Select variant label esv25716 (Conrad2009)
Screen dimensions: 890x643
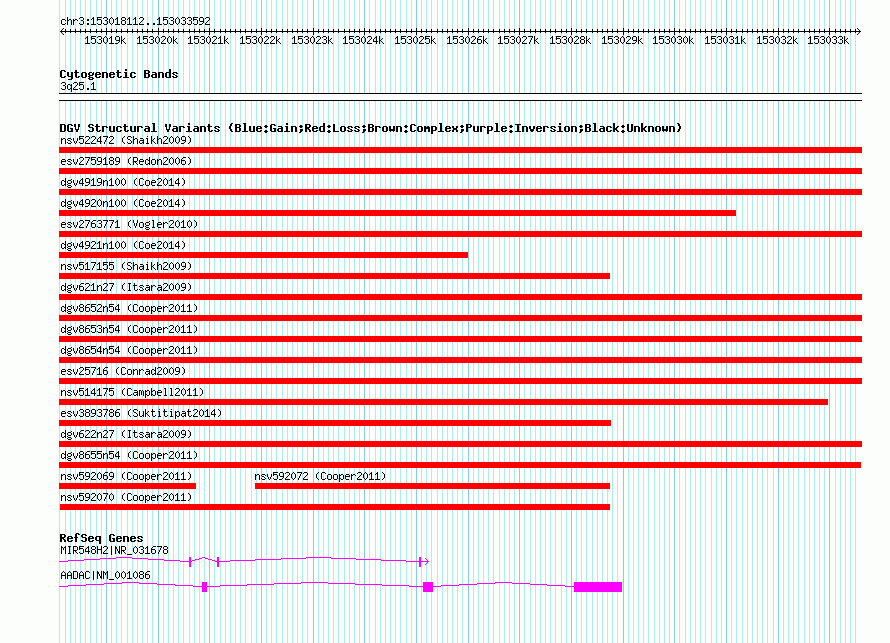(x=123, y=371)
